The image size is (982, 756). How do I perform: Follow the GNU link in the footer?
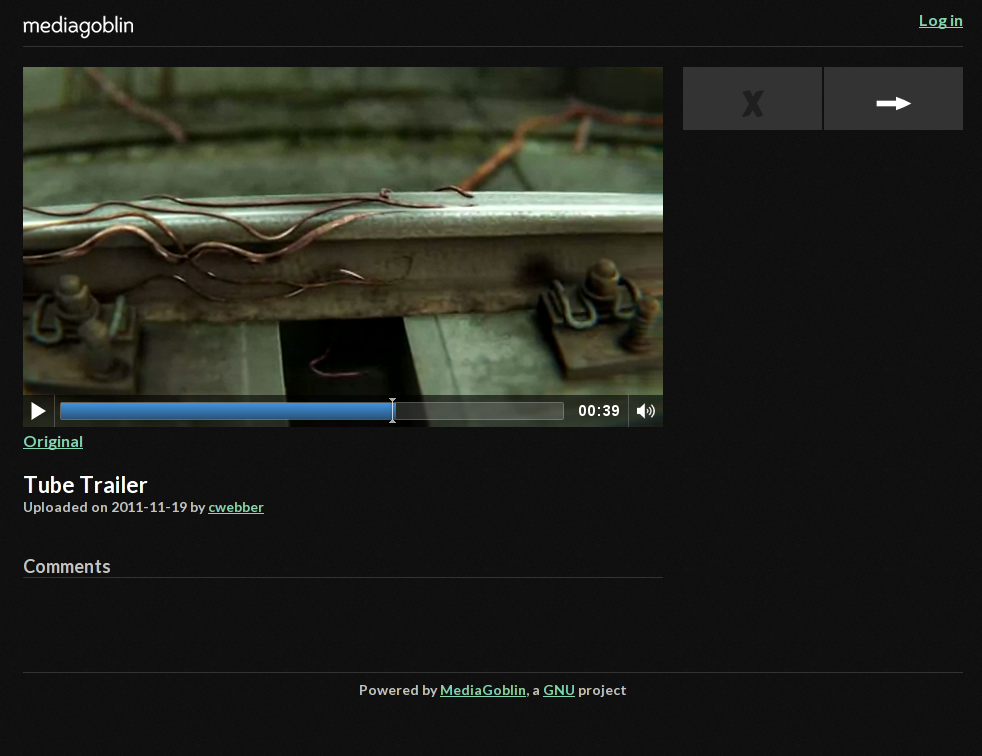pyautogui.click(x=558, y=690)
